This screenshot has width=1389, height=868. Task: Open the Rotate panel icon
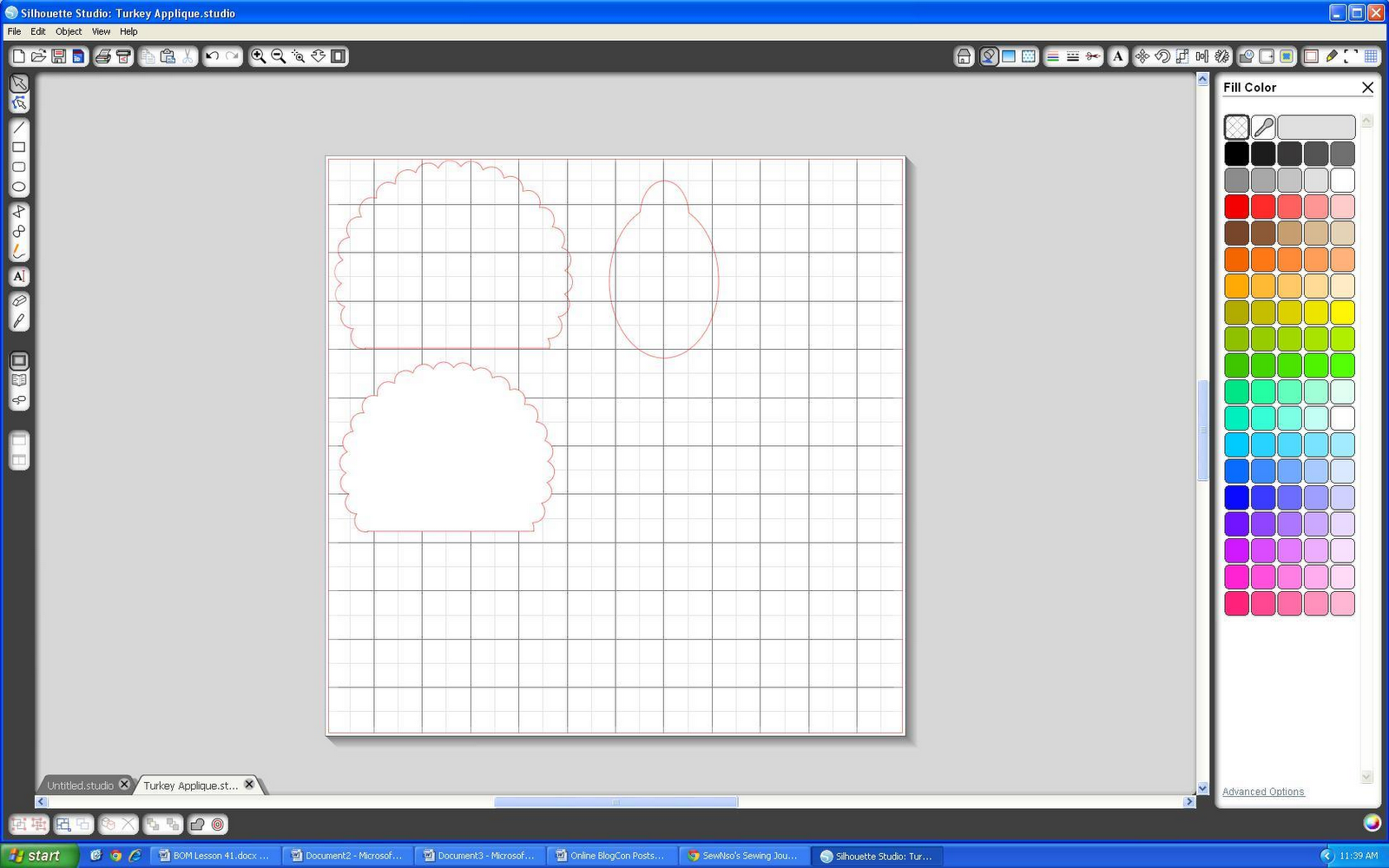pyautogui.click(x=1162, y=56)
